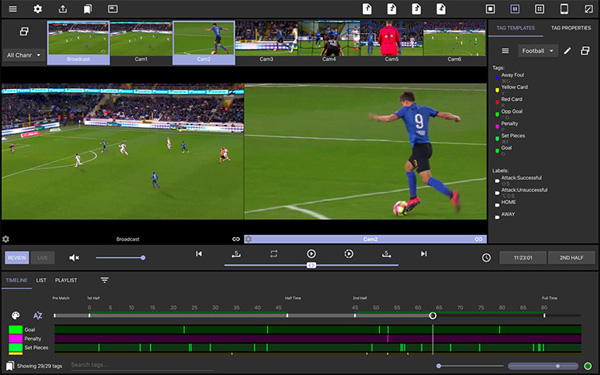Viewport: 600px width, 375px height.
Task: Open the PLAYLIST tab
Action: click(x=66, y=280)
